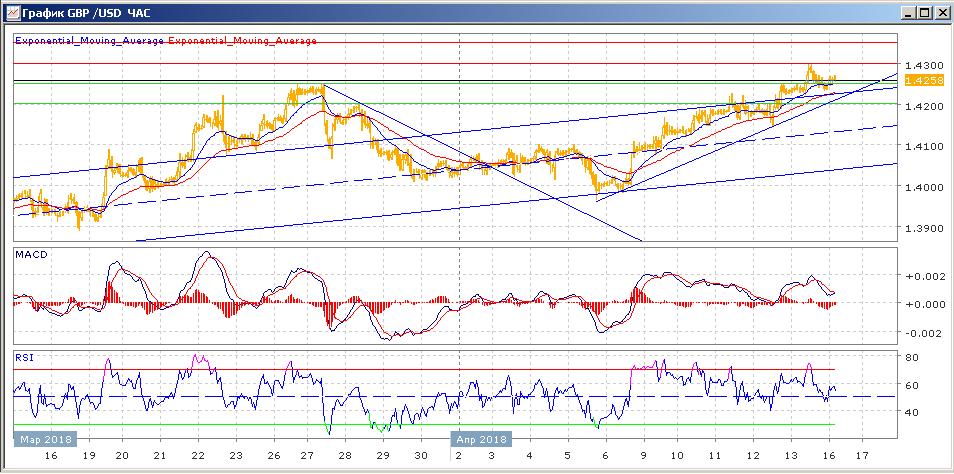954x474 pixels.
Task: Maximize the GBP/USD chart window
Action: point(925,12)
